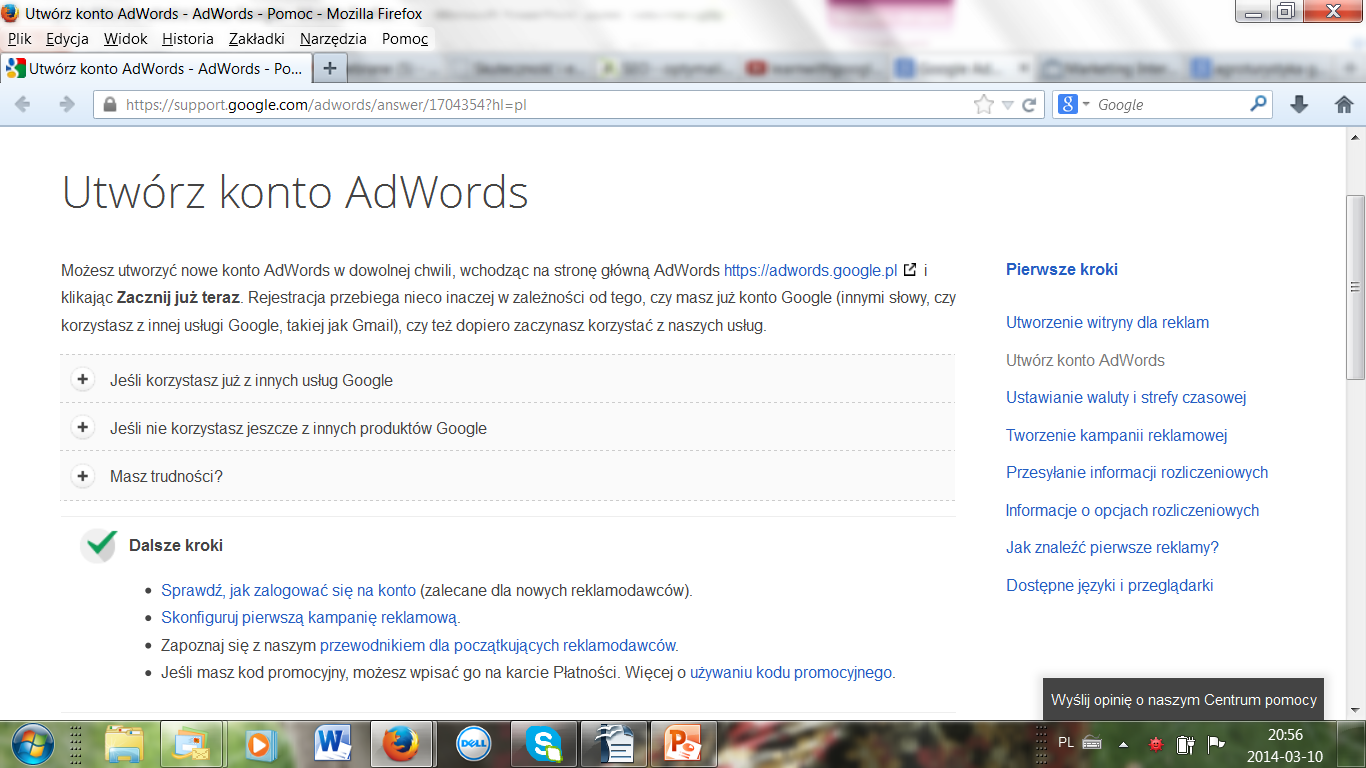Viewport: 1366px width, 768px height.
Task: Open 'używaniu kodu promocyjnego' link
Action: pyautogui.click(x=790, y=672)
